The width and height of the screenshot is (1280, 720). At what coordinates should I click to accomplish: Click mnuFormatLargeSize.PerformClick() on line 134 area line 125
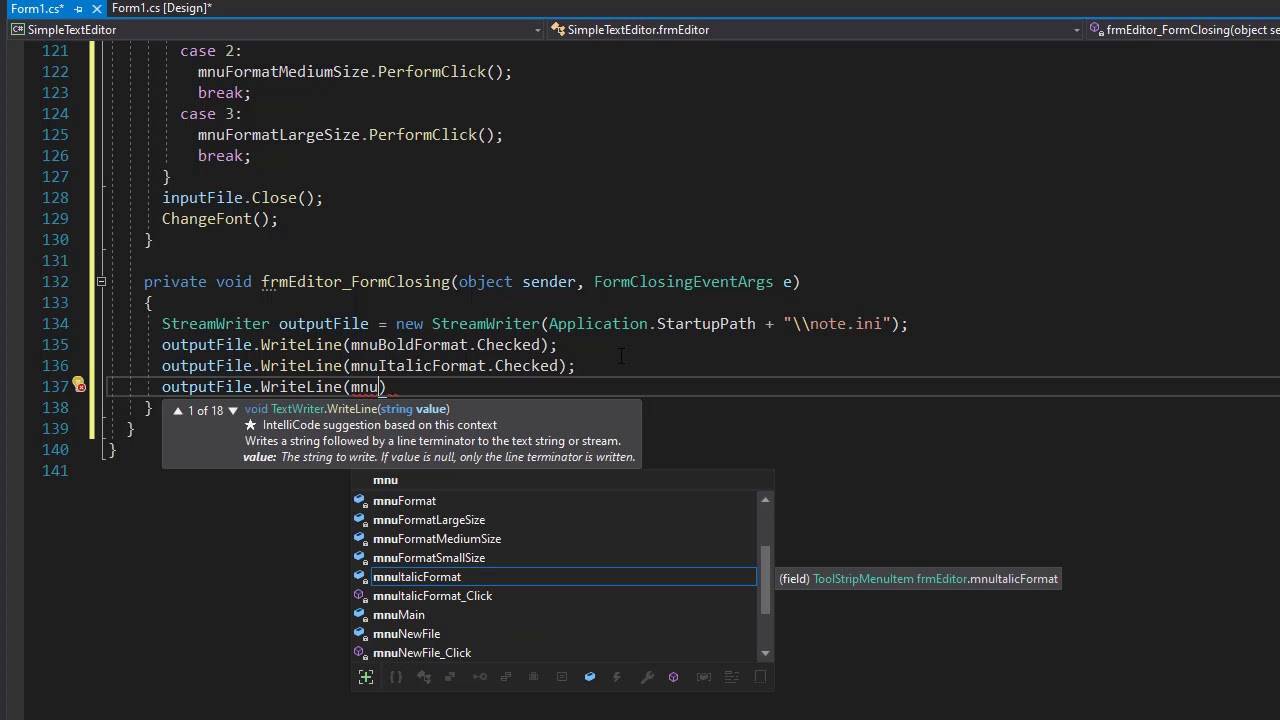coord(346,135)
